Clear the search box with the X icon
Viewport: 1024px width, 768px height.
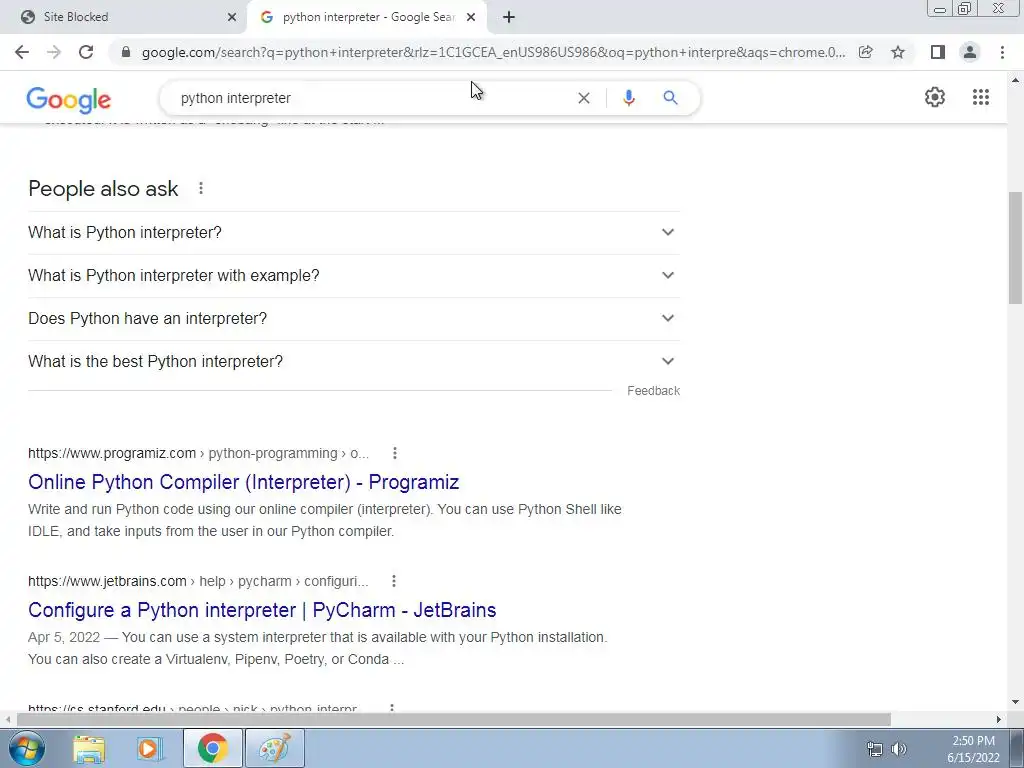[x=584, y=98]
